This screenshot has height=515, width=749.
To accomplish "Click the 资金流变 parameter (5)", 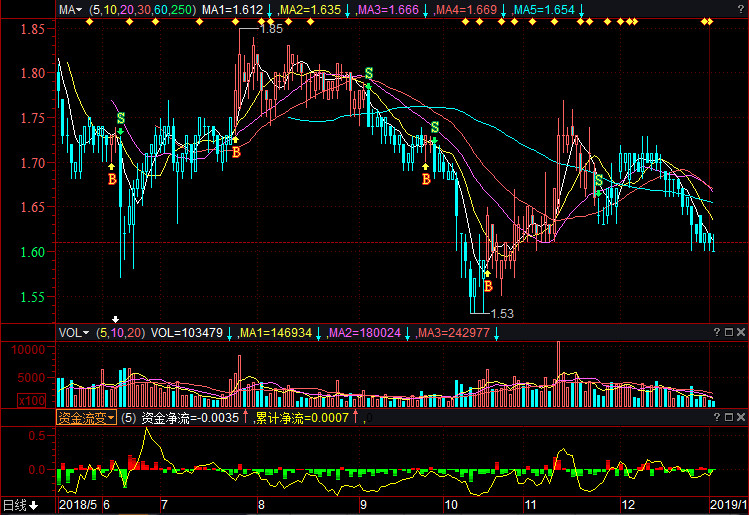I will [128, 418].
